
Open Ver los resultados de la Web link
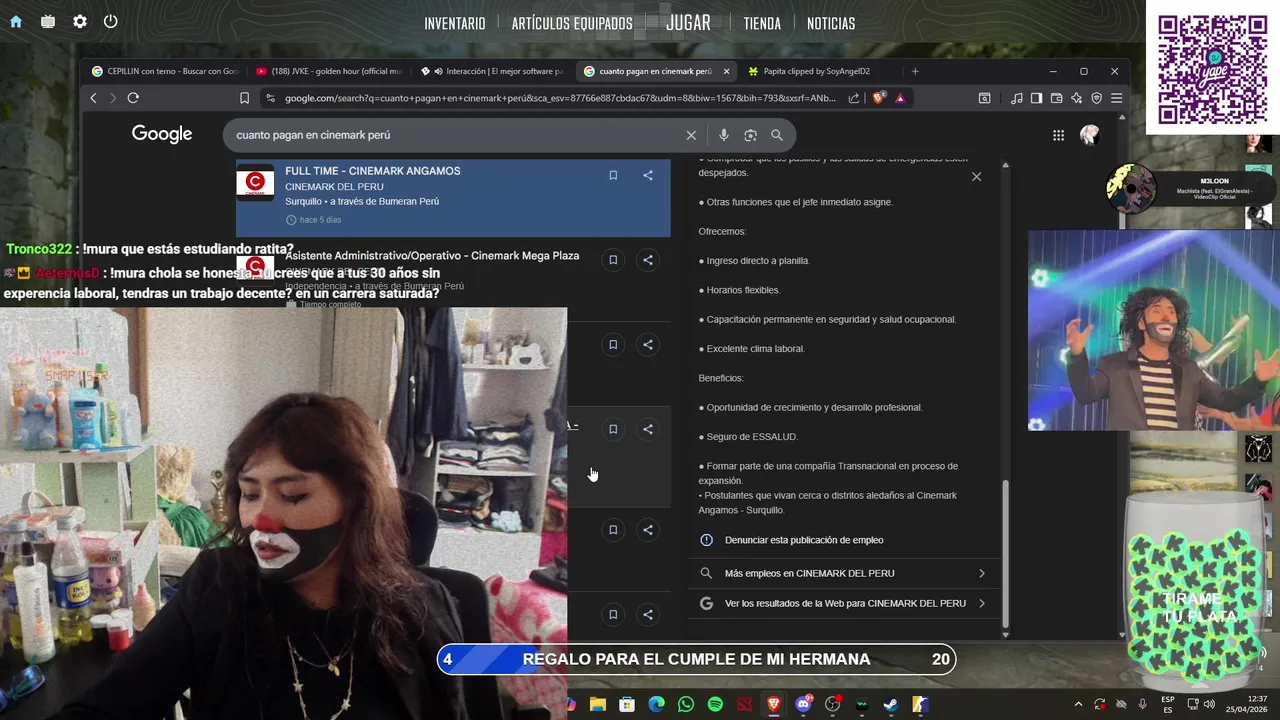pyautogui.click(x=843, y=603)
